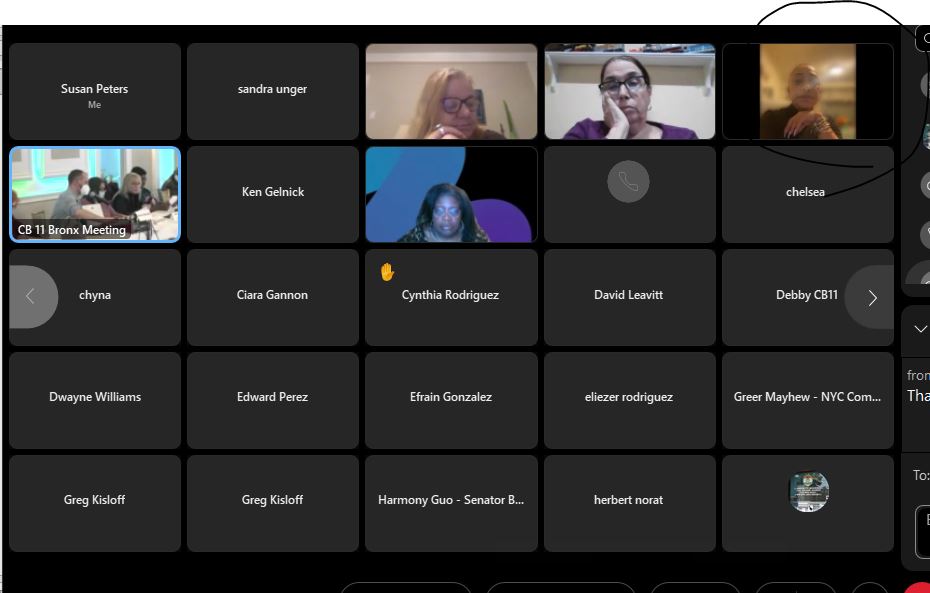Select the circled video tile in the top-right corner

(807, 92)
